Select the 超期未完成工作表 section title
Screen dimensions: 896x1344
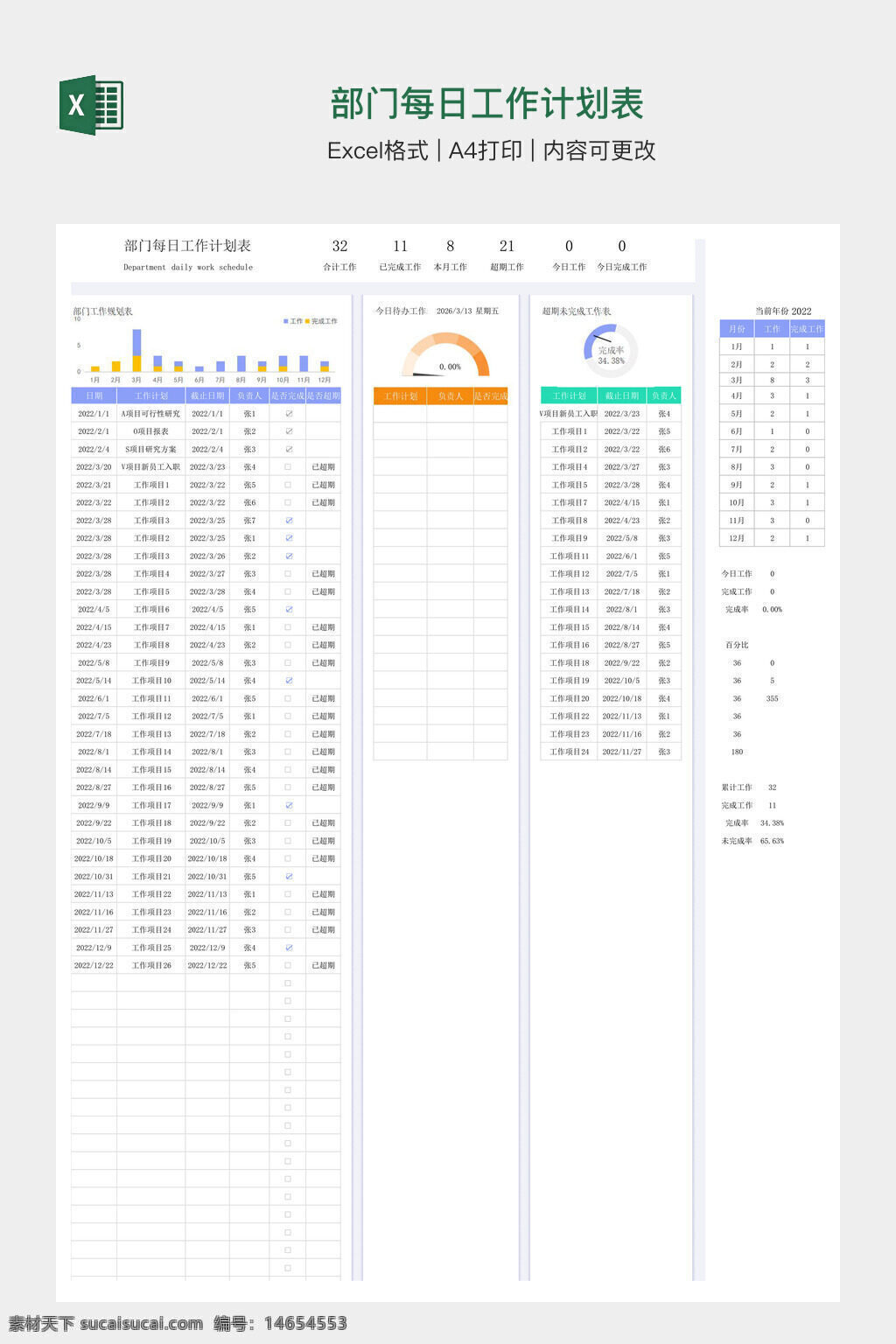coord(577,311)
